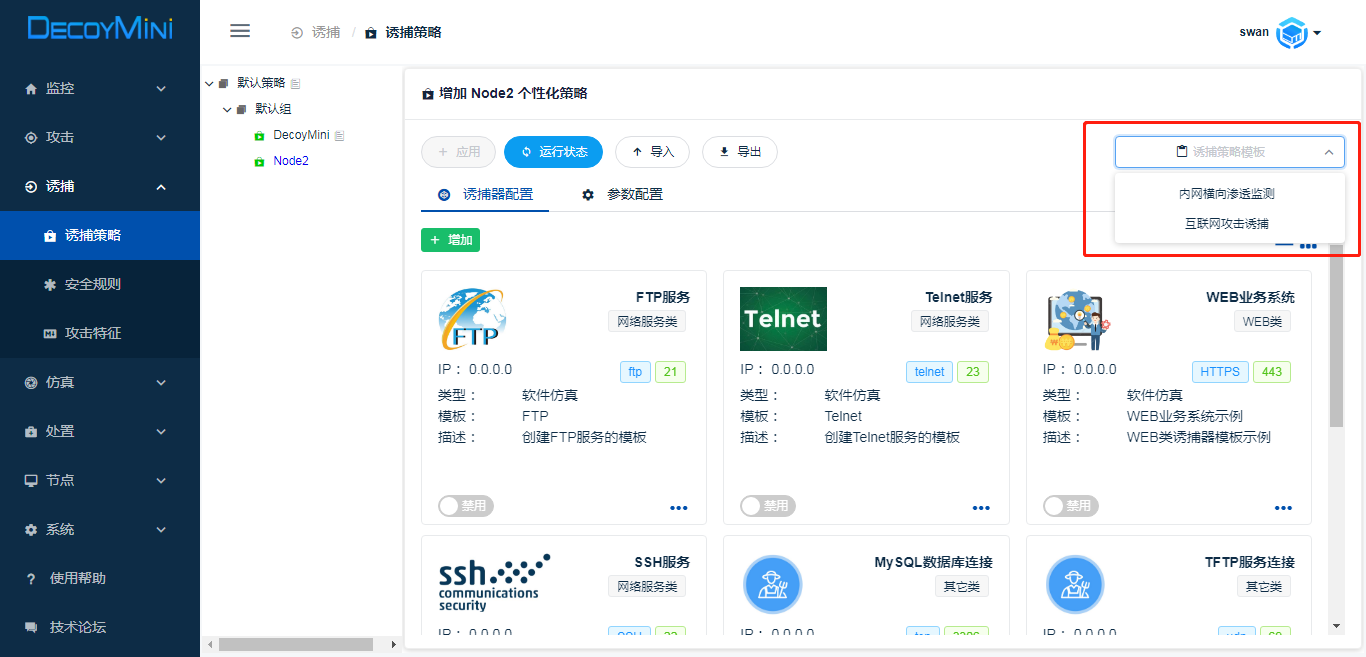Collapse the 默认组 tree node

click(x=227, y=109)
